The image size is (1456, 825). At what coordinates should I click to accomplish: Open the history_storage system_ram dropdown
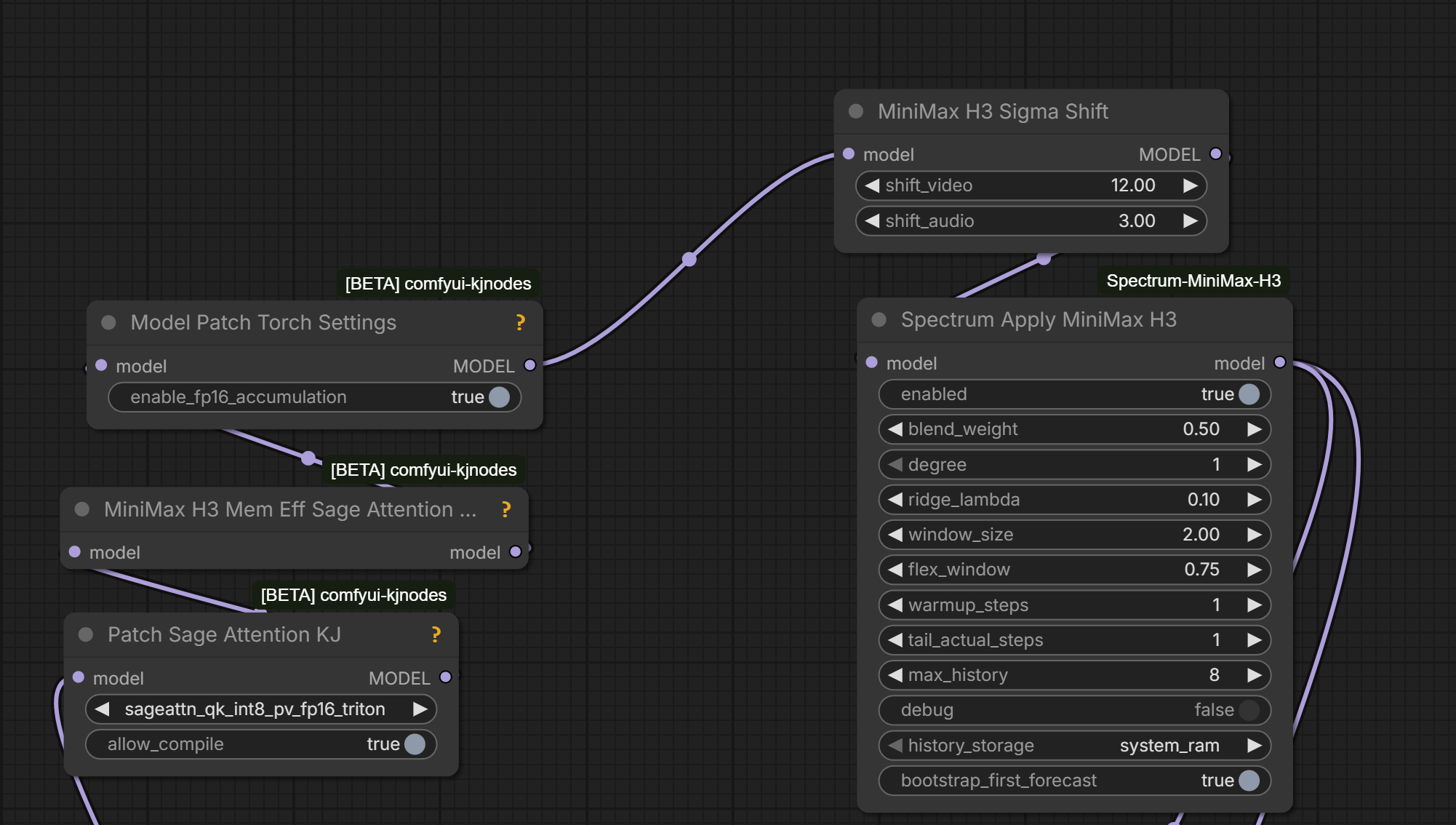tap(1075, 746)
